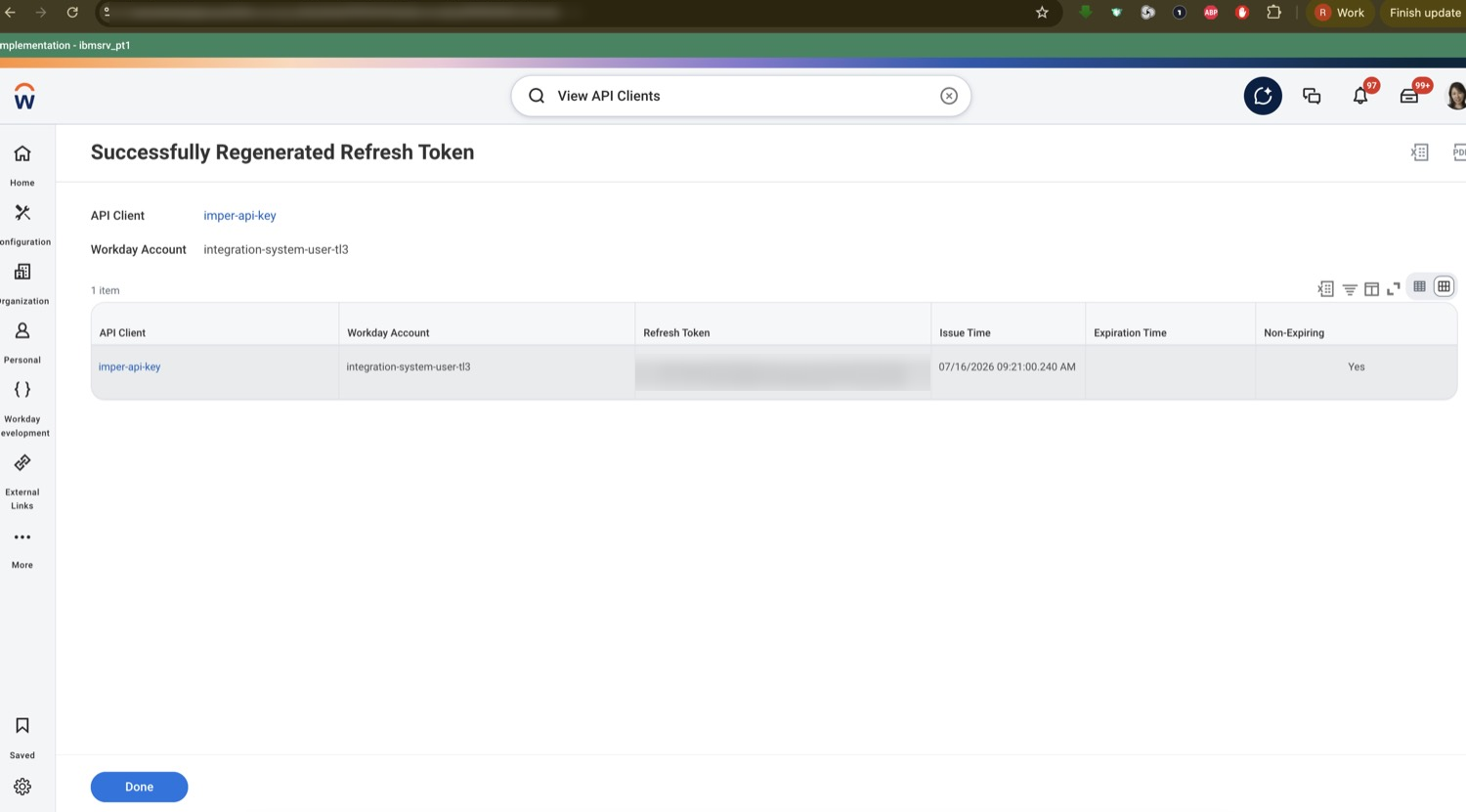Click the Yes value under Non-Expiring

pyautogui.click(x=1357, y=367)
